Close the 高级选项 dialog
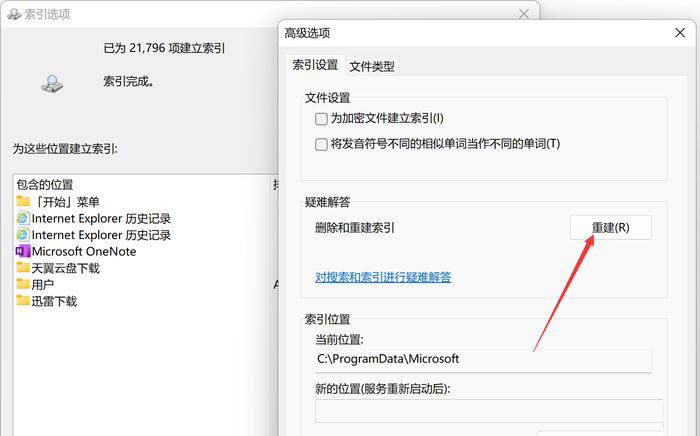Viewport: 700px width, 436px height. pyautogui.click(x=680, y=33)
